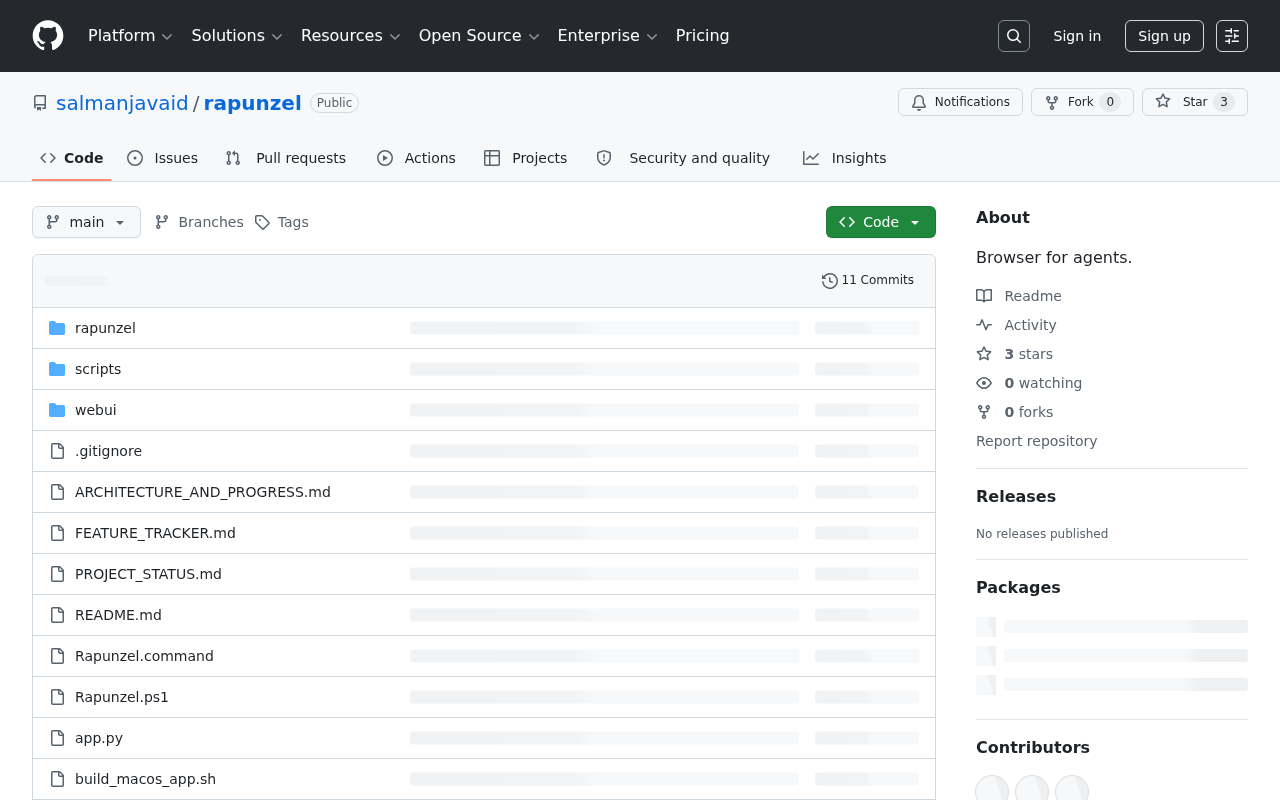Click the eye icon beside 0 watching
The height and width of the screenshot is (800, 1280).
point(984,383)
